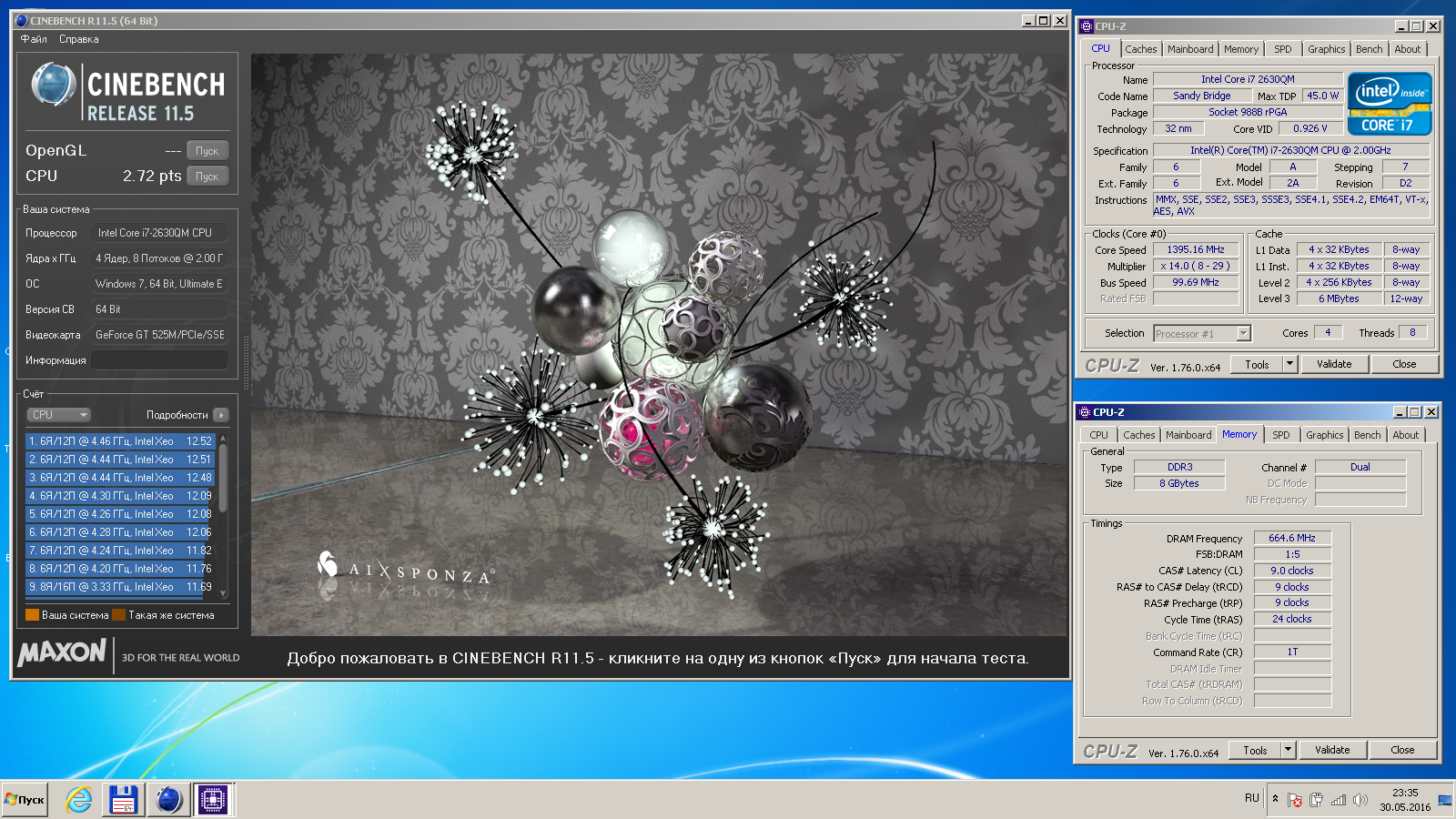1456x819 pixels.
Task: Click Validate in upper CPU-Z window
Action: point(1334,365)
